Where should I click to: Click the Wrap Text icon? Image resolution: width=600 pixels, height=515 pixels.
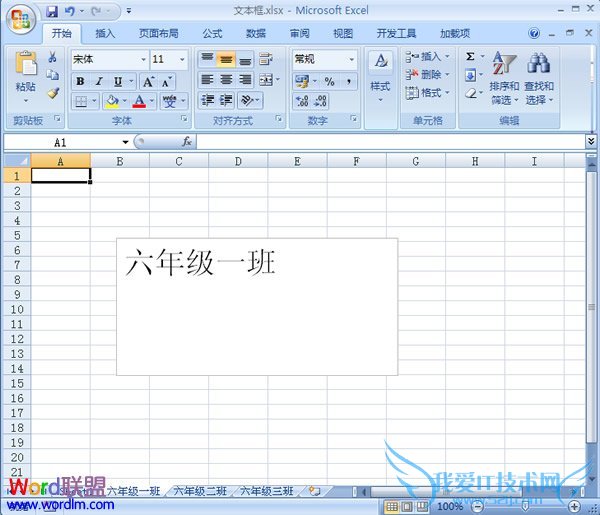(266, 59)
